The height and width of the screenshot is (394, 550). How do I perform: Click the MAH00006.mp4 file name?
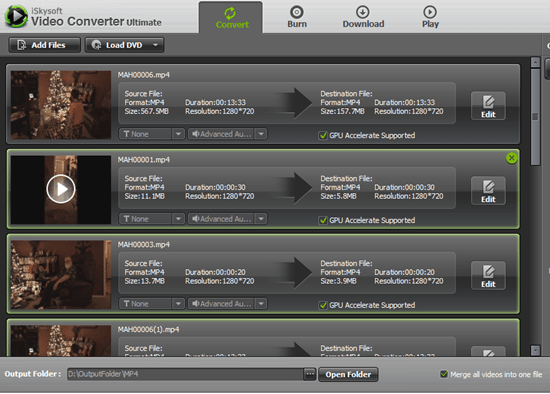(143, 75)
